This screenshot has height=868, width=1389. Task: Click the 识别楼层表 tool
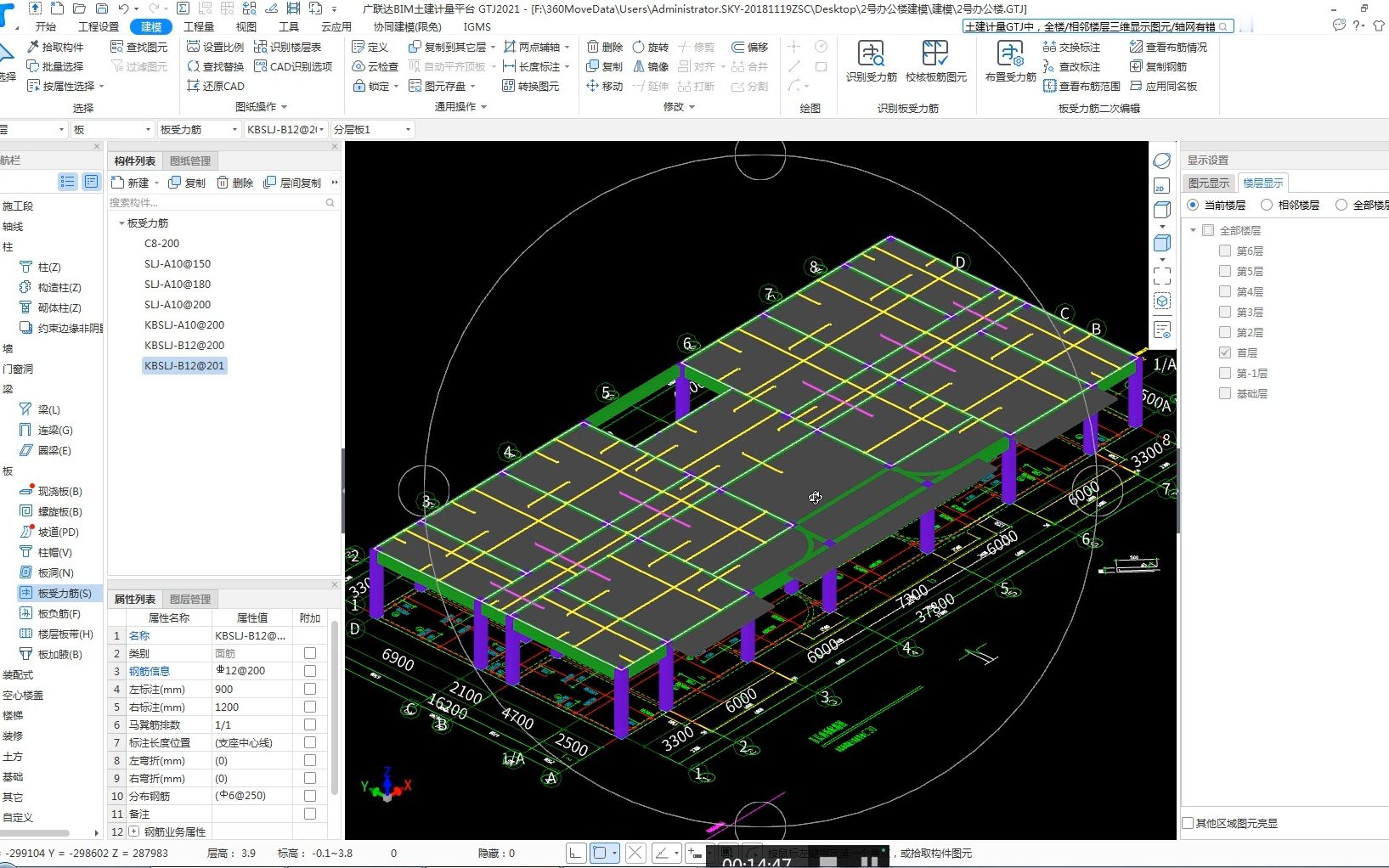(x=287, y=47)
